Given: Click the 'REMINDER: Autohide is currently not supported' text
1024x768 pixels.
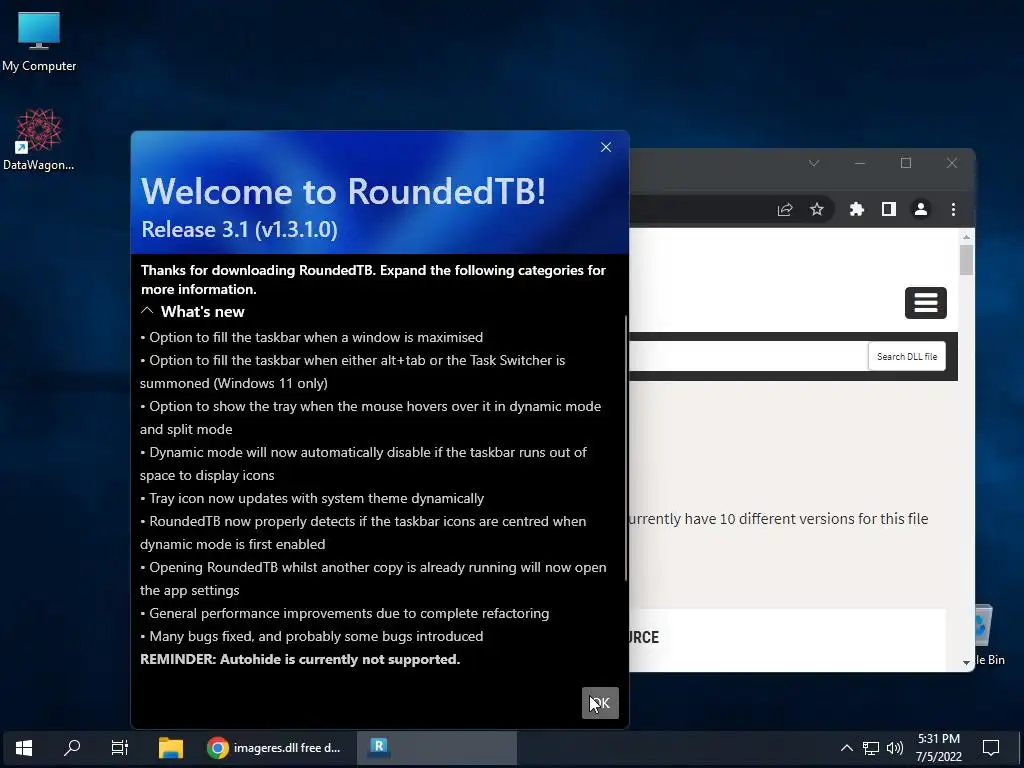Looking at the screenshot, I should click(x=300, y=660).
